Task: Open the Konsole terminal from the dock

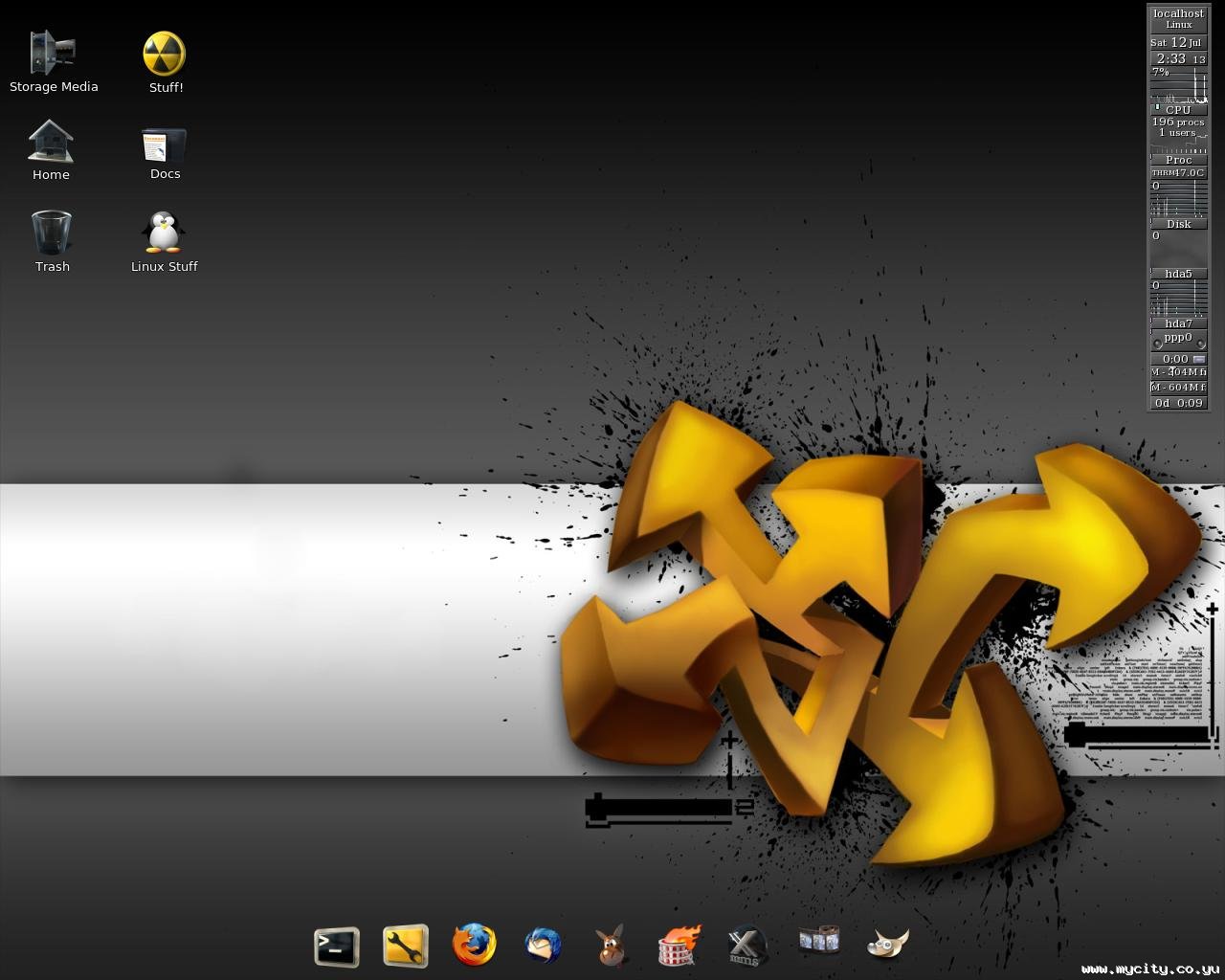Action: click(x=336, y=947)
